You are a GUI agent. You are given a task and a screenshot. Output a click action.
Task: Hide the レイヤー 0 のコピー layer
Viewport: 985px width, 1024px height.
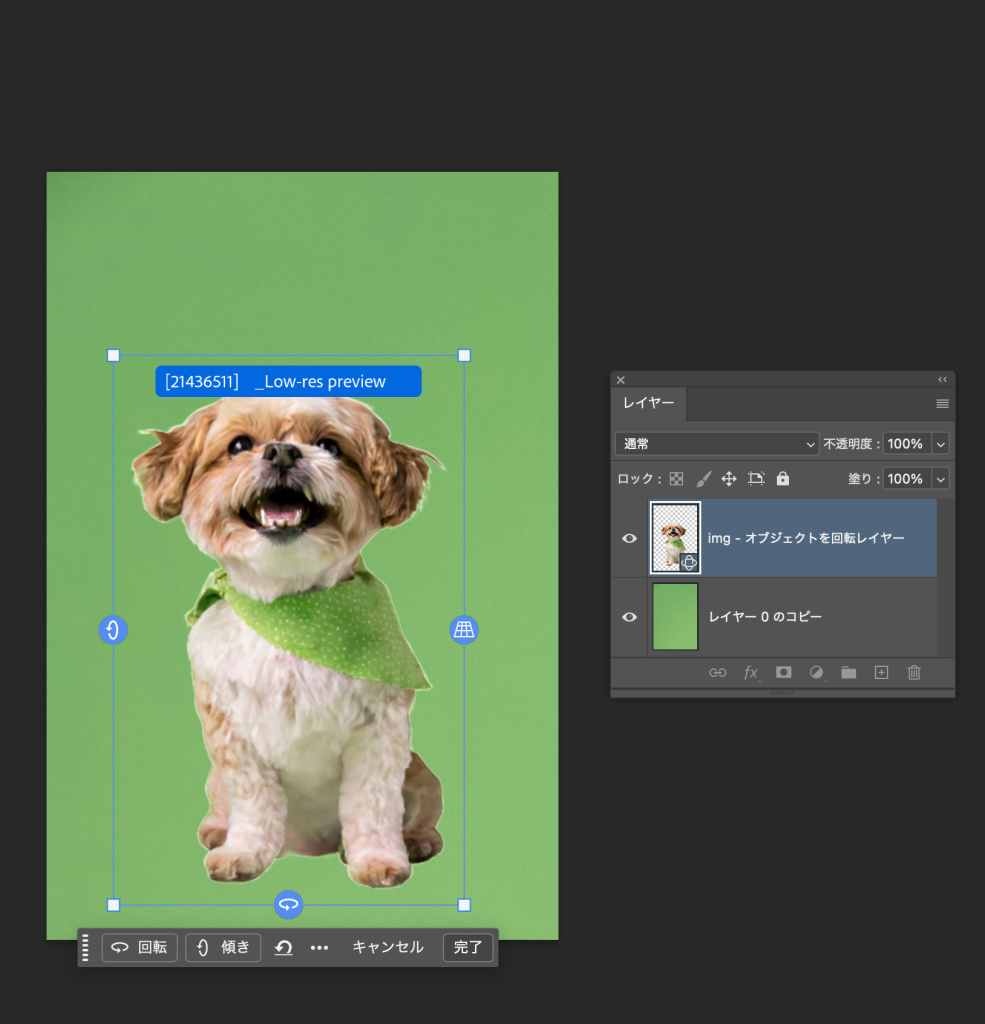[629, 617]
